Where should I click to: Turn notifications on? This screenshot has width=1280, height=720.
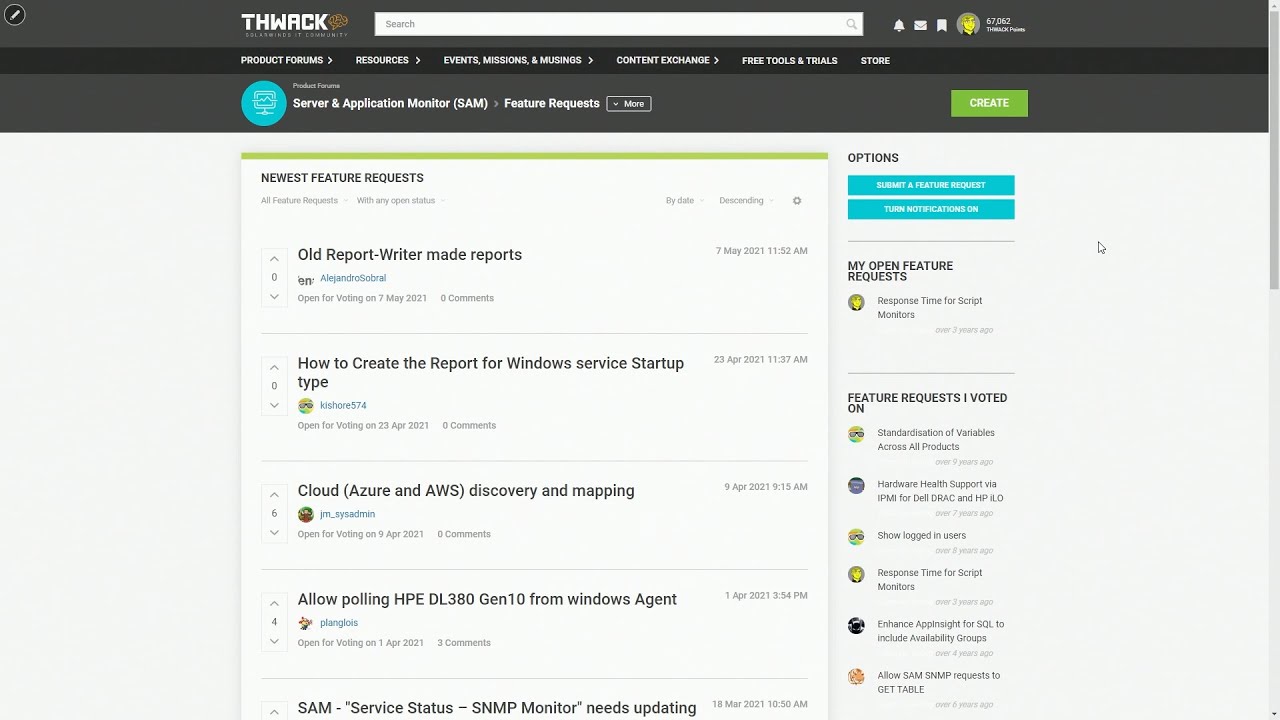click(x=931, y=209)
